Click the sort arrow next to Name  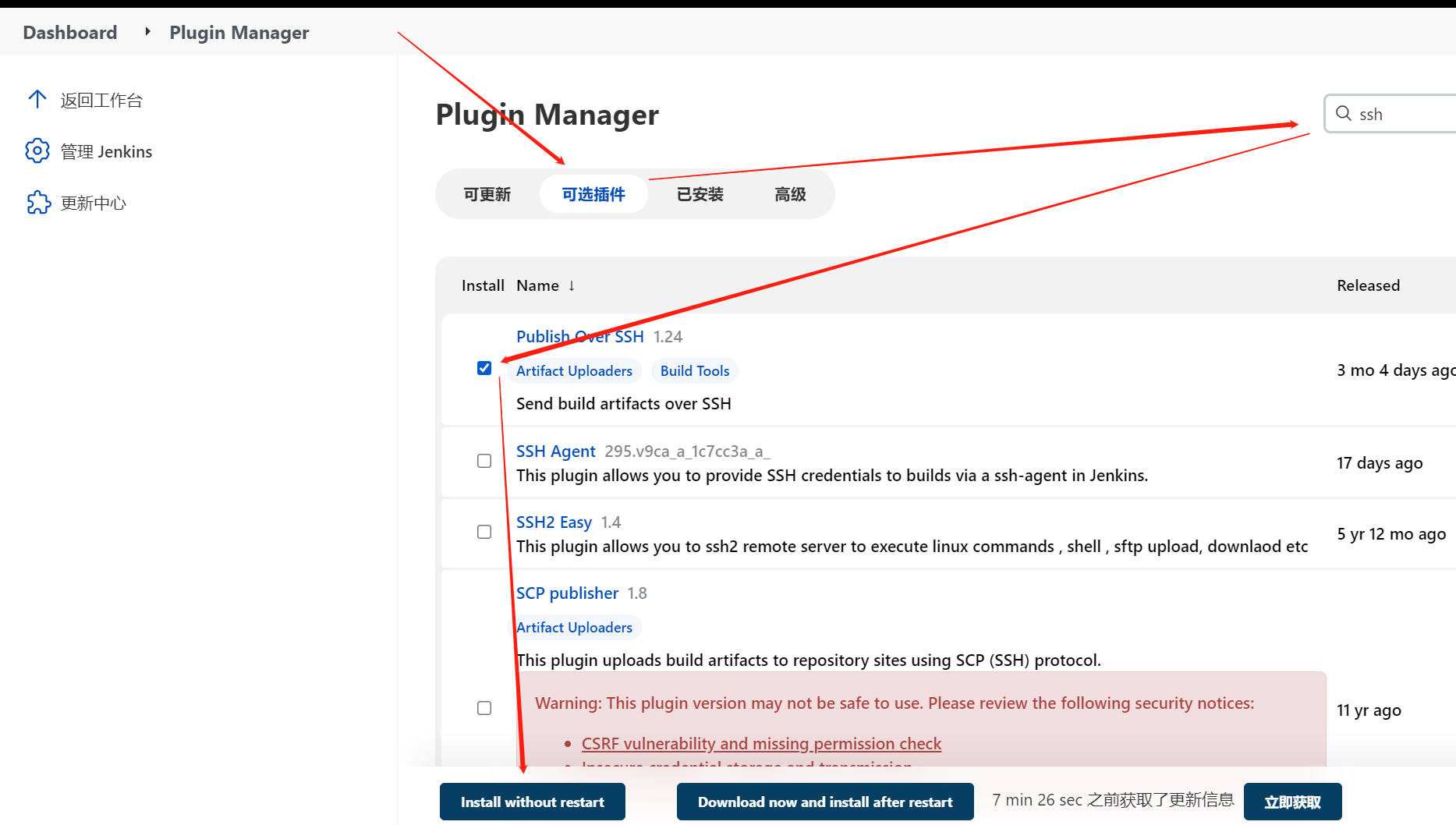click(x=572, y=285)
